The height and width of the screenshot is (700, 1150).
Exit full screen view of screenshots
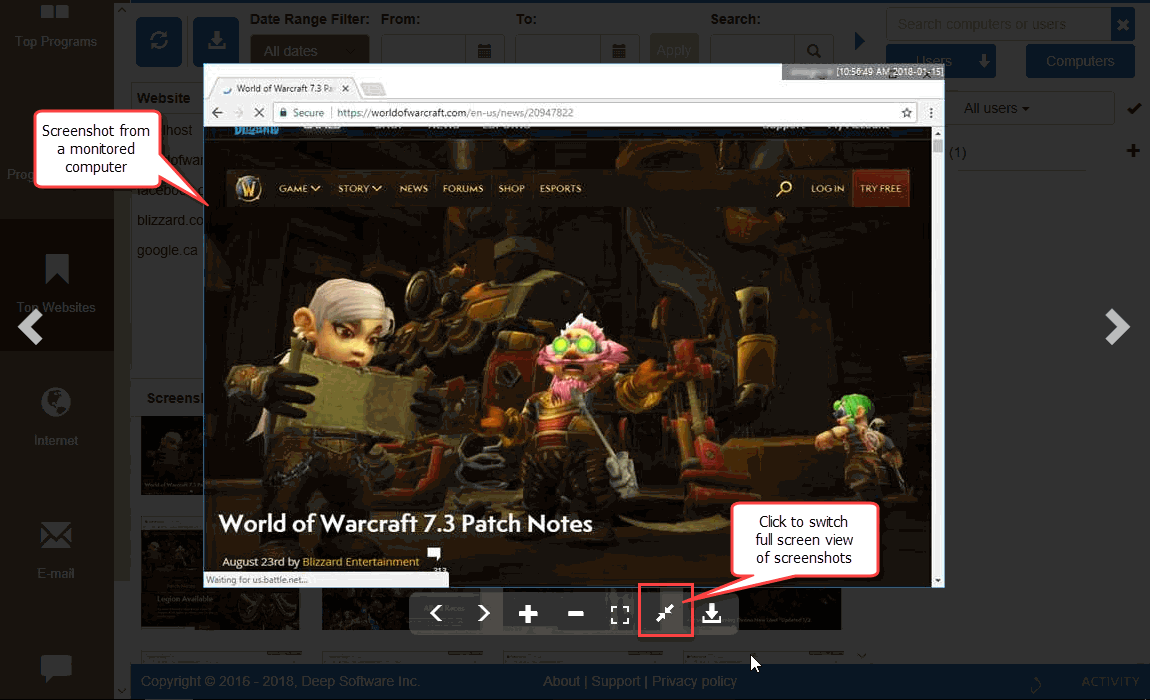tap(665, 612)
